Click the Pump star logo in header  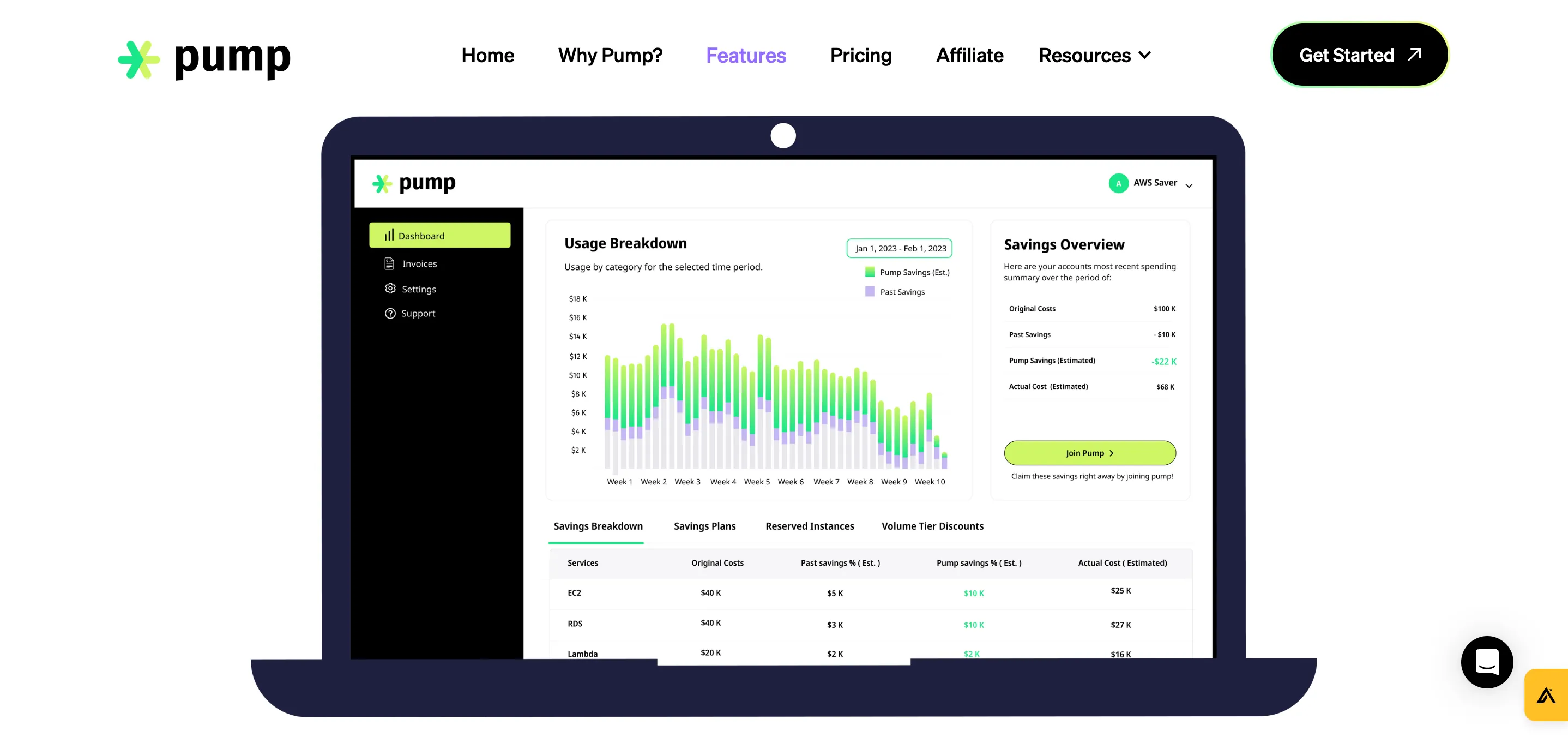coord(139,59)
